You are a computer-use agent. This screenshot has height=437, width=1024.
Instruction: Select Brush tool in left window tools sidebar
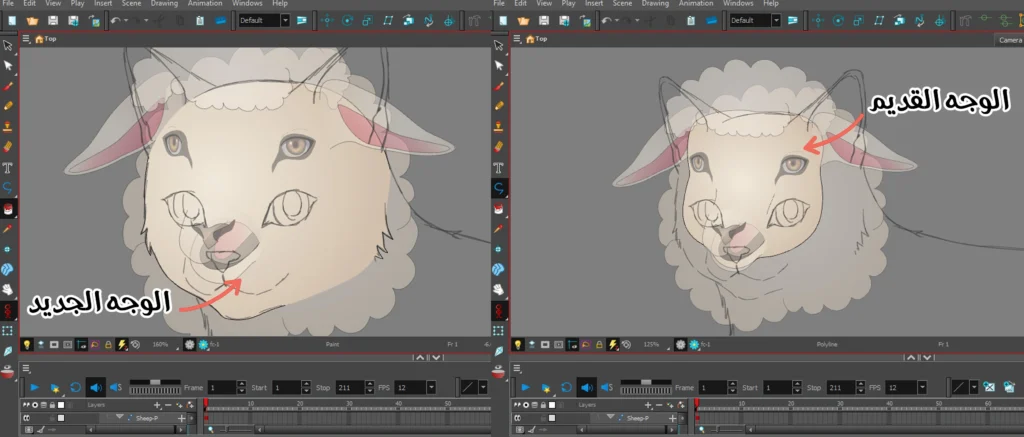[8, 86]
